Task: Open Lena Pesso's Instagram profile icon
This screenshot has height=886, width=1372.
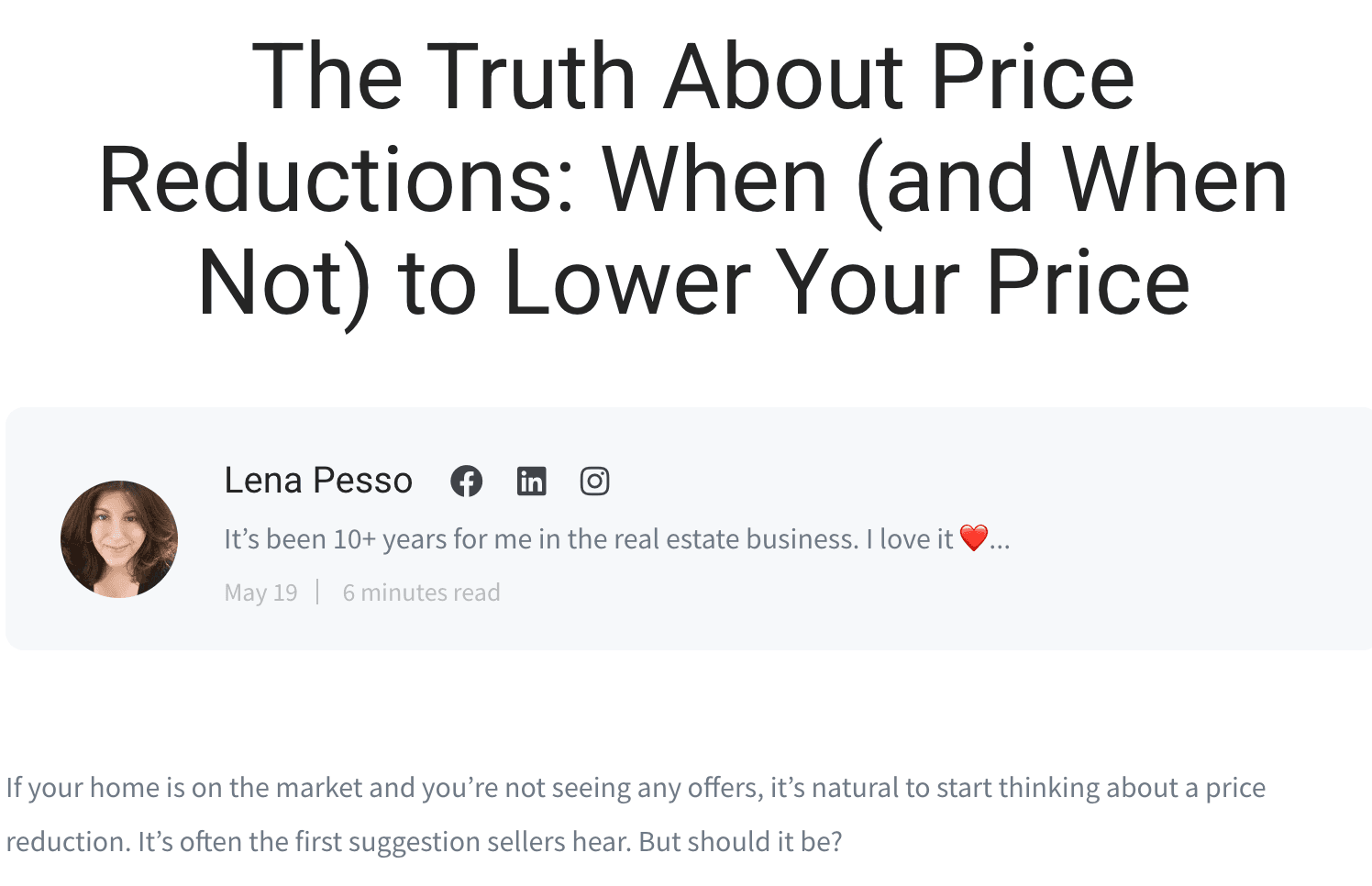Action: coord(594,481)
